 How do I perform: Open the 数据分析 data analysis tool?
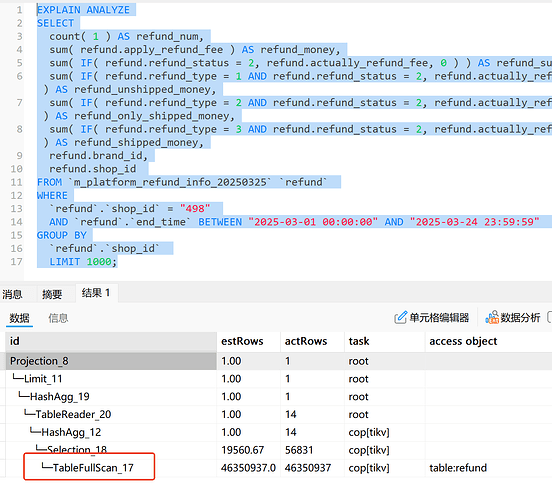point(513,317)
